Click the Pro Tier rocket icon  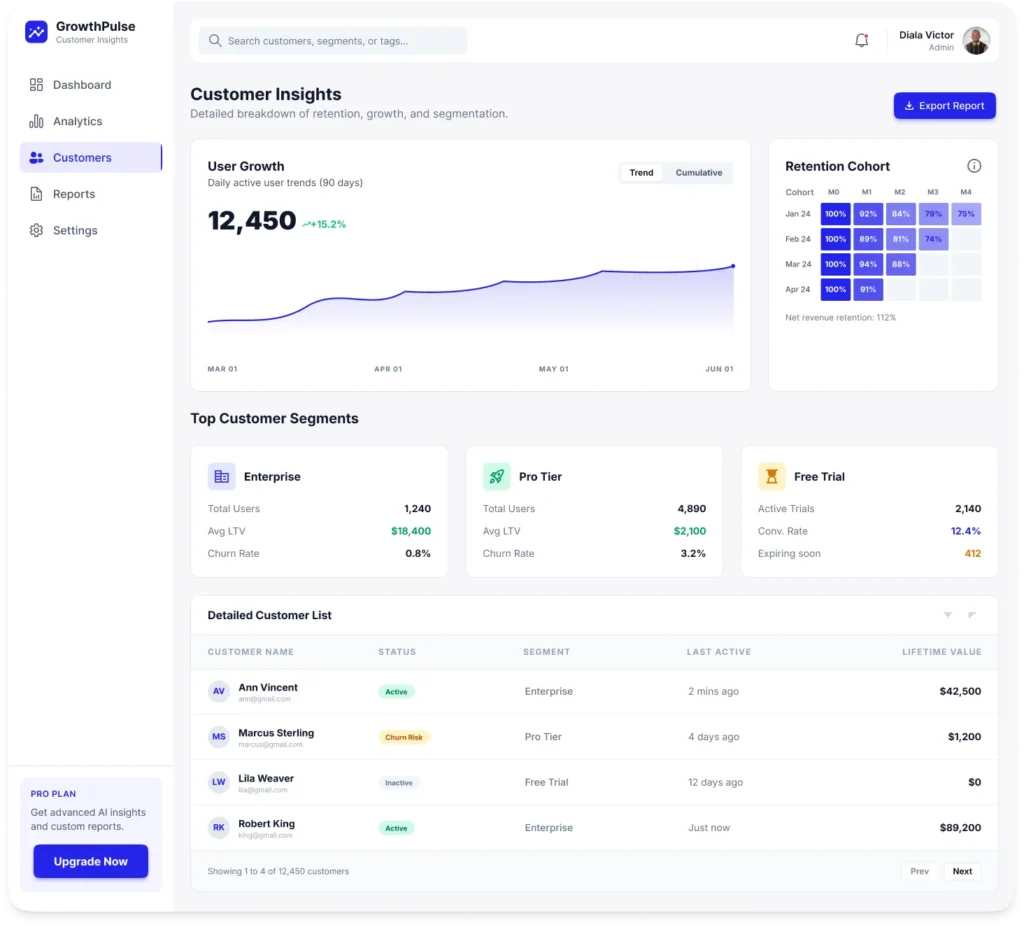click(498, 476)
